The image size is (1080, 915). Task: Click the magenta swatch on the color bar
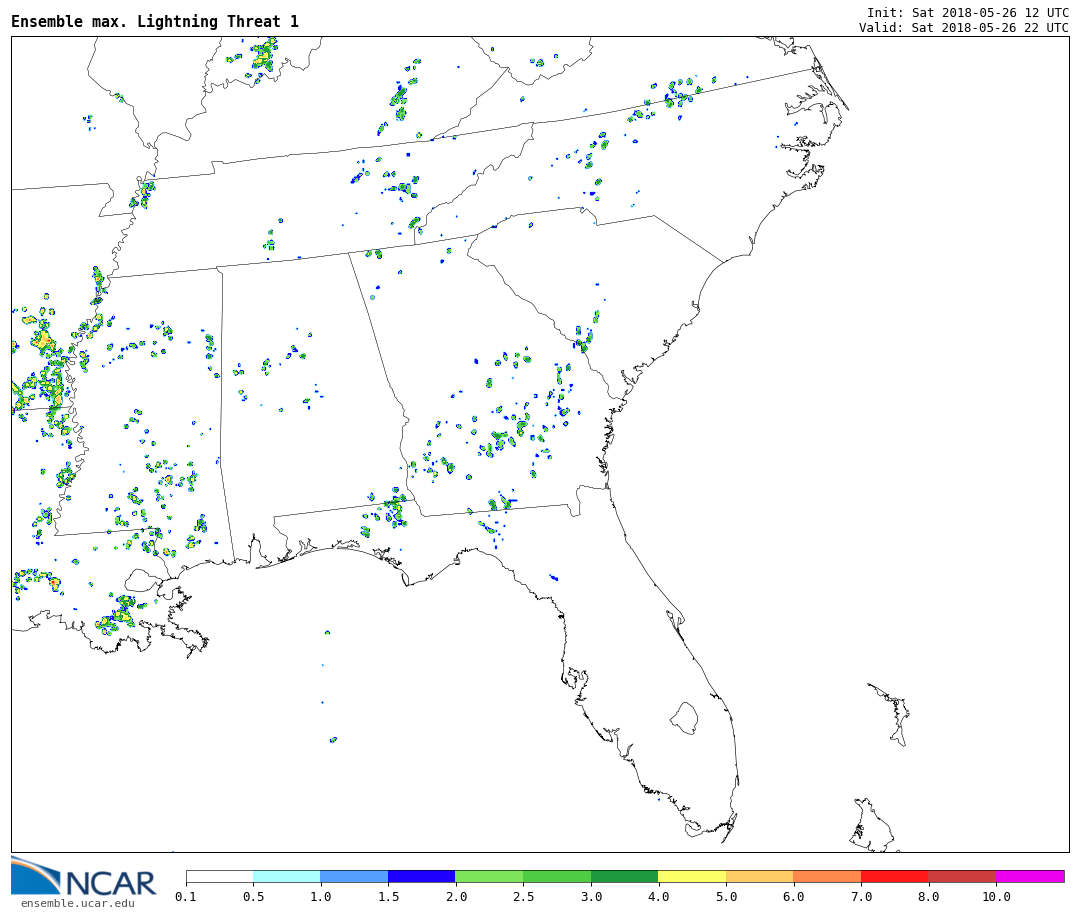pyautogui.click(x=1029, y=876)
